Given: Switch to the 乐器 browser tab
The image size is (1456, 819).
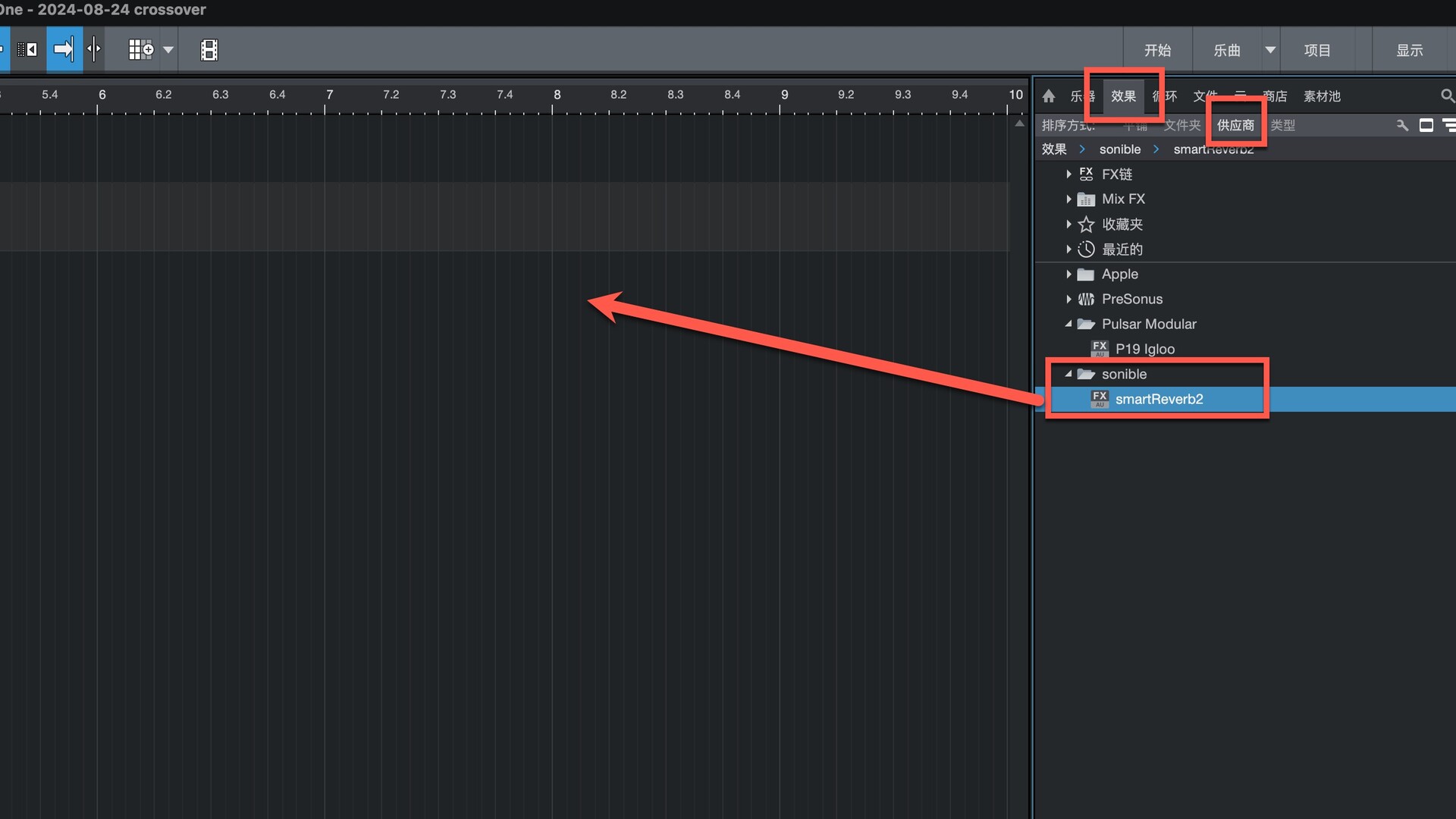Looking at the screenshot, I should click(x=1082, y=96).
